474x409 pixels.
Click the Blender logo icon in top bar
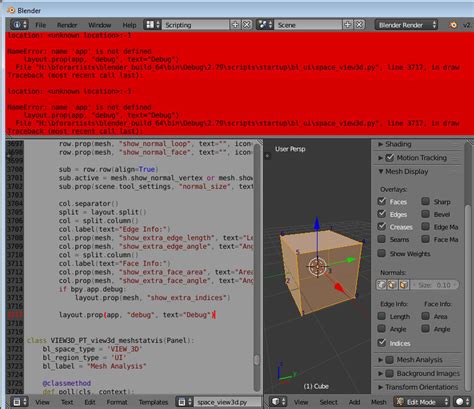pos(453,25)
